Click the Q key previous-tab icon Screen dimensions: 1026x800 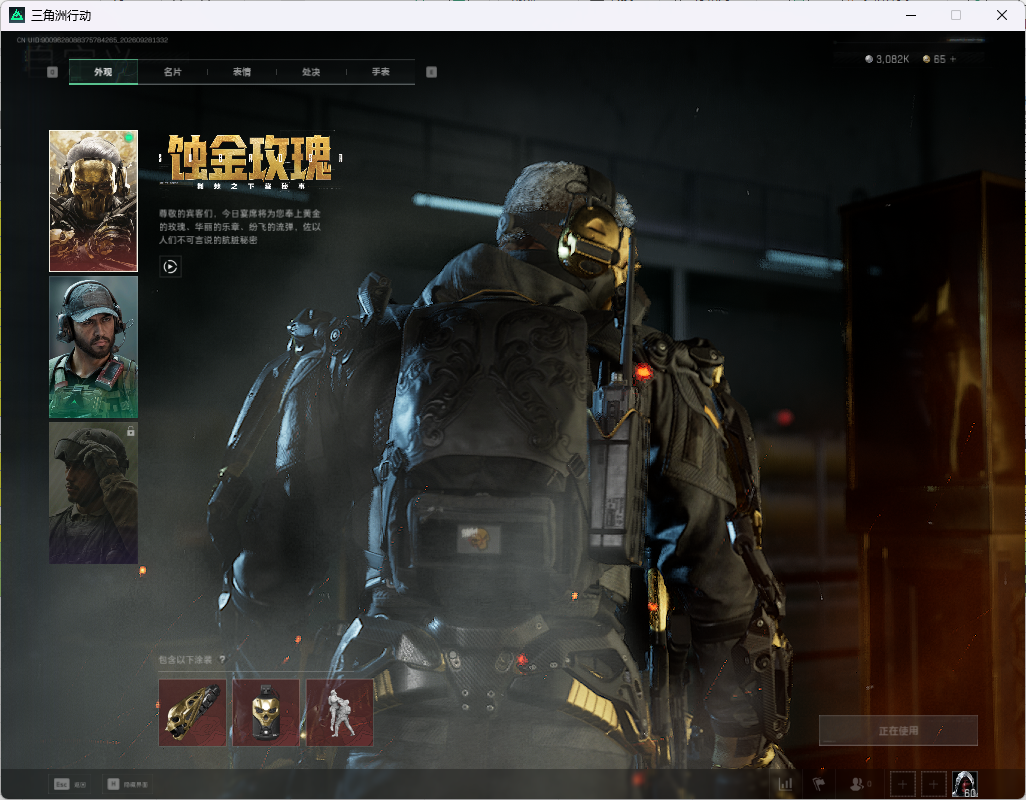coord(52,72)
